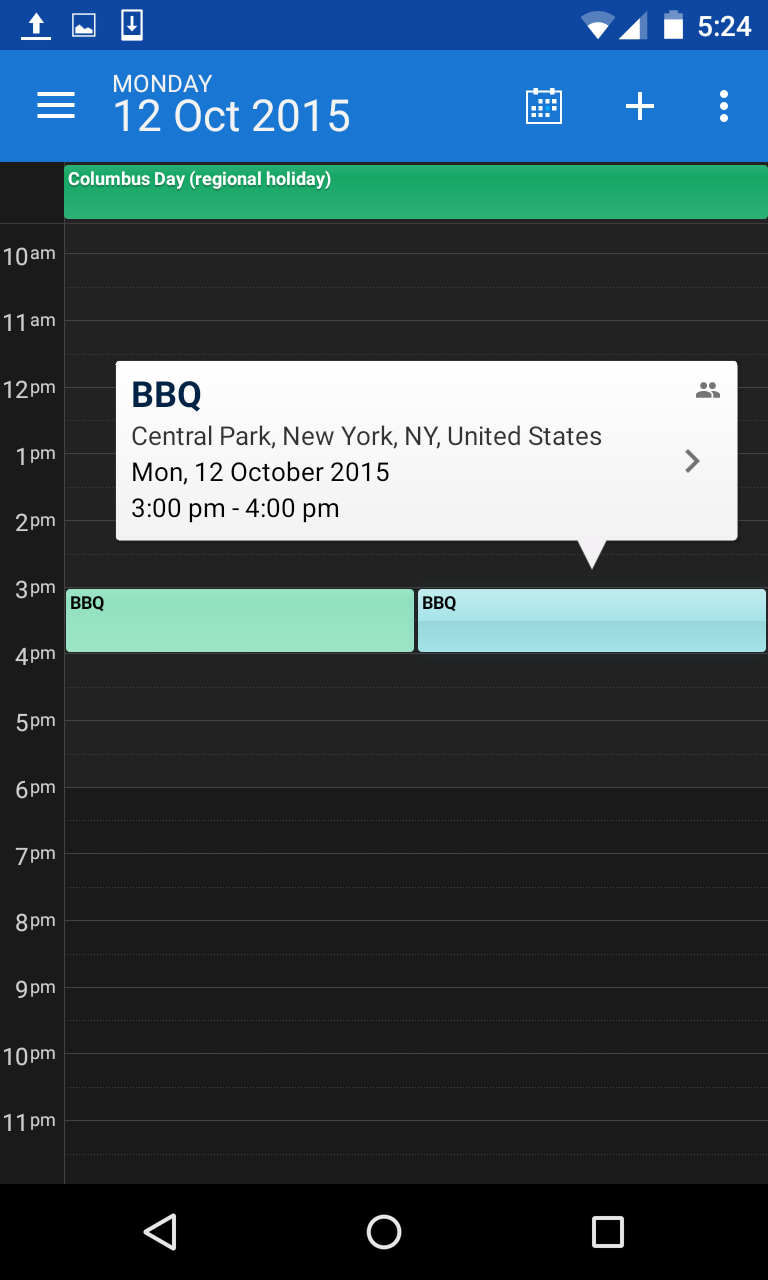Screen dimensions: 768x1280
Task: Open BBQ details with chevron arrow
Action: (692, 461)
